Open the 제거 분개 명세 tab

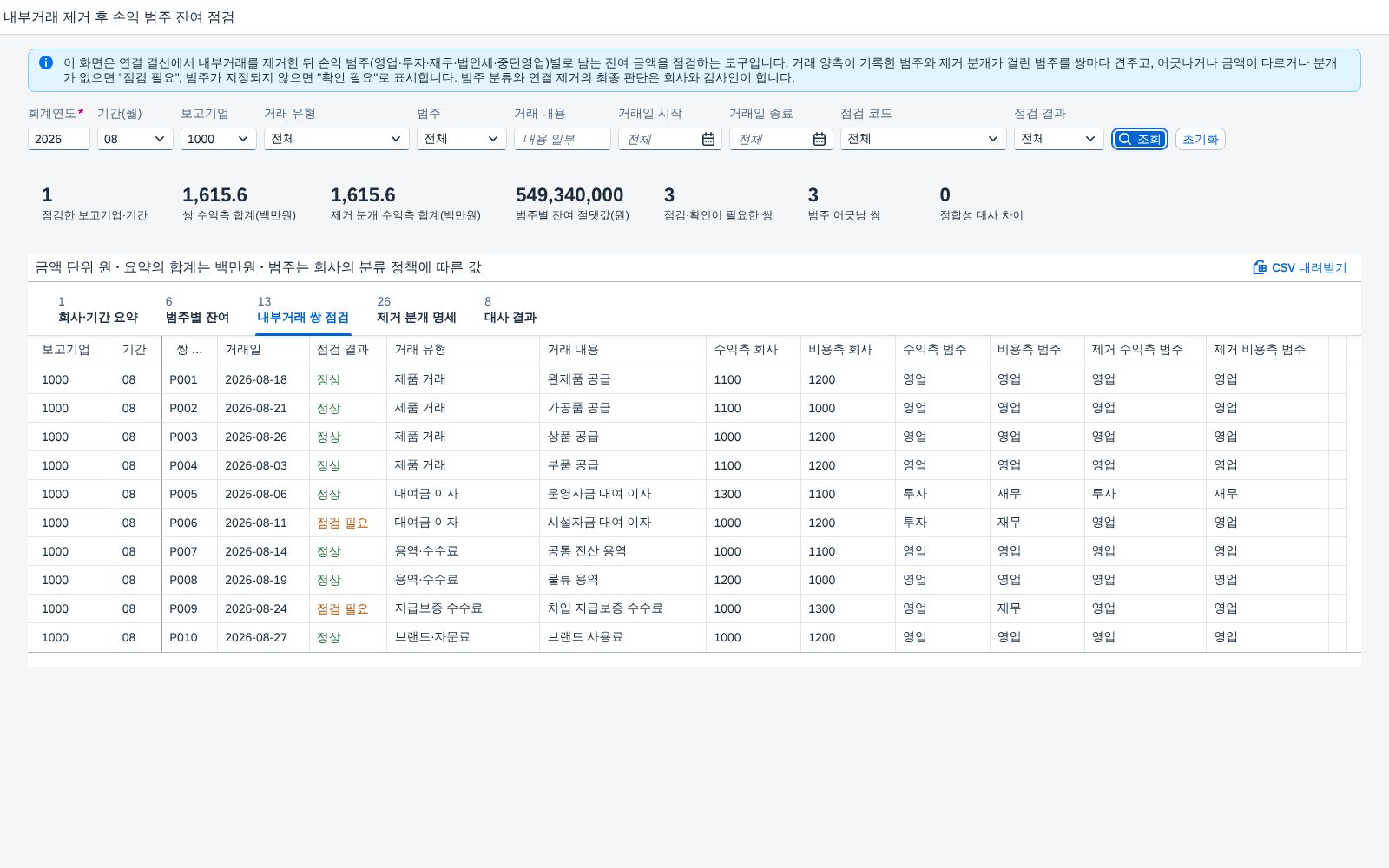(x=417, y=310)
